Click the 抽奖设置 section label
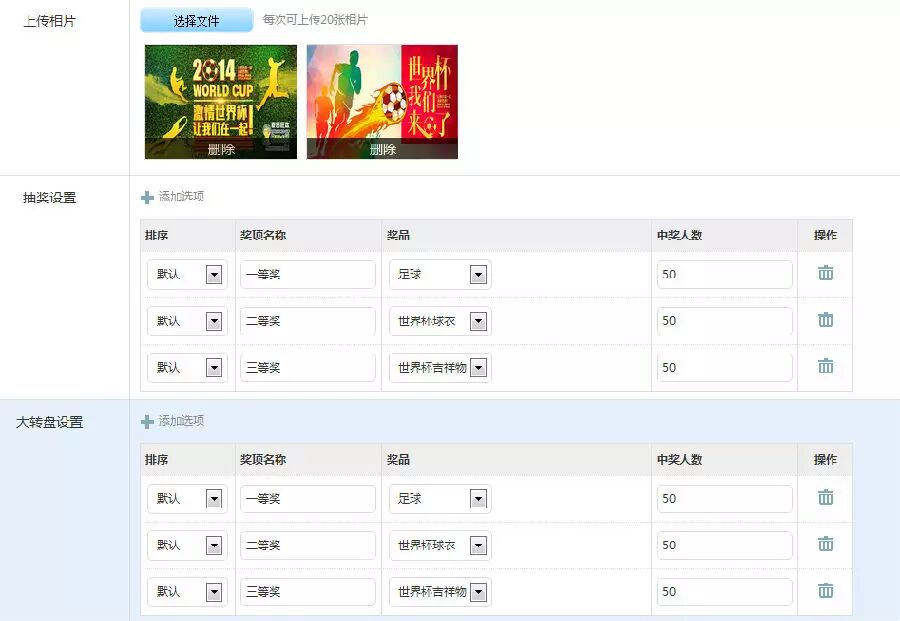 (49, 197)
